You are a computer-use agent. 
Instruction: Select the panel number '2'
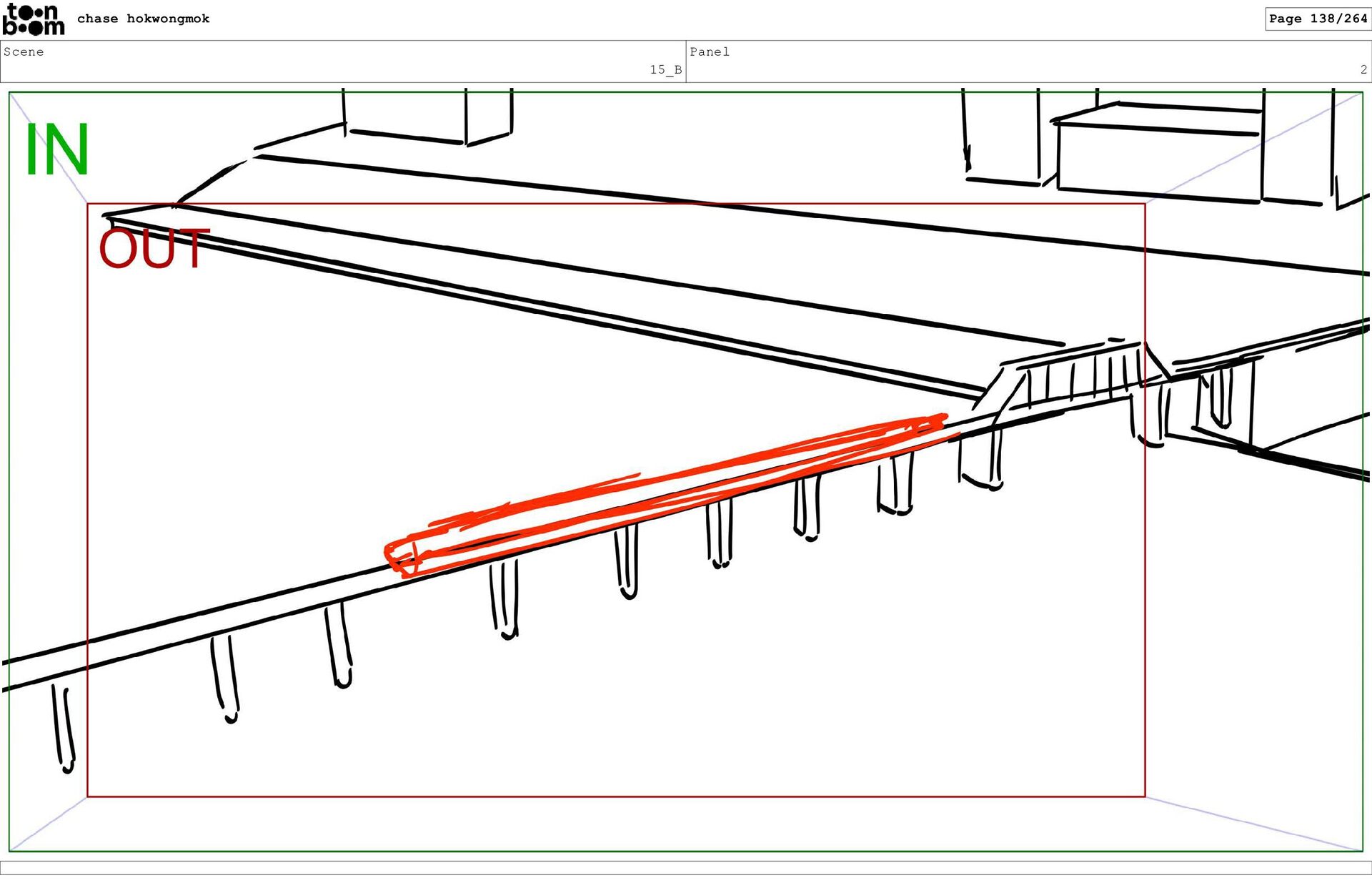point(1363,69)
